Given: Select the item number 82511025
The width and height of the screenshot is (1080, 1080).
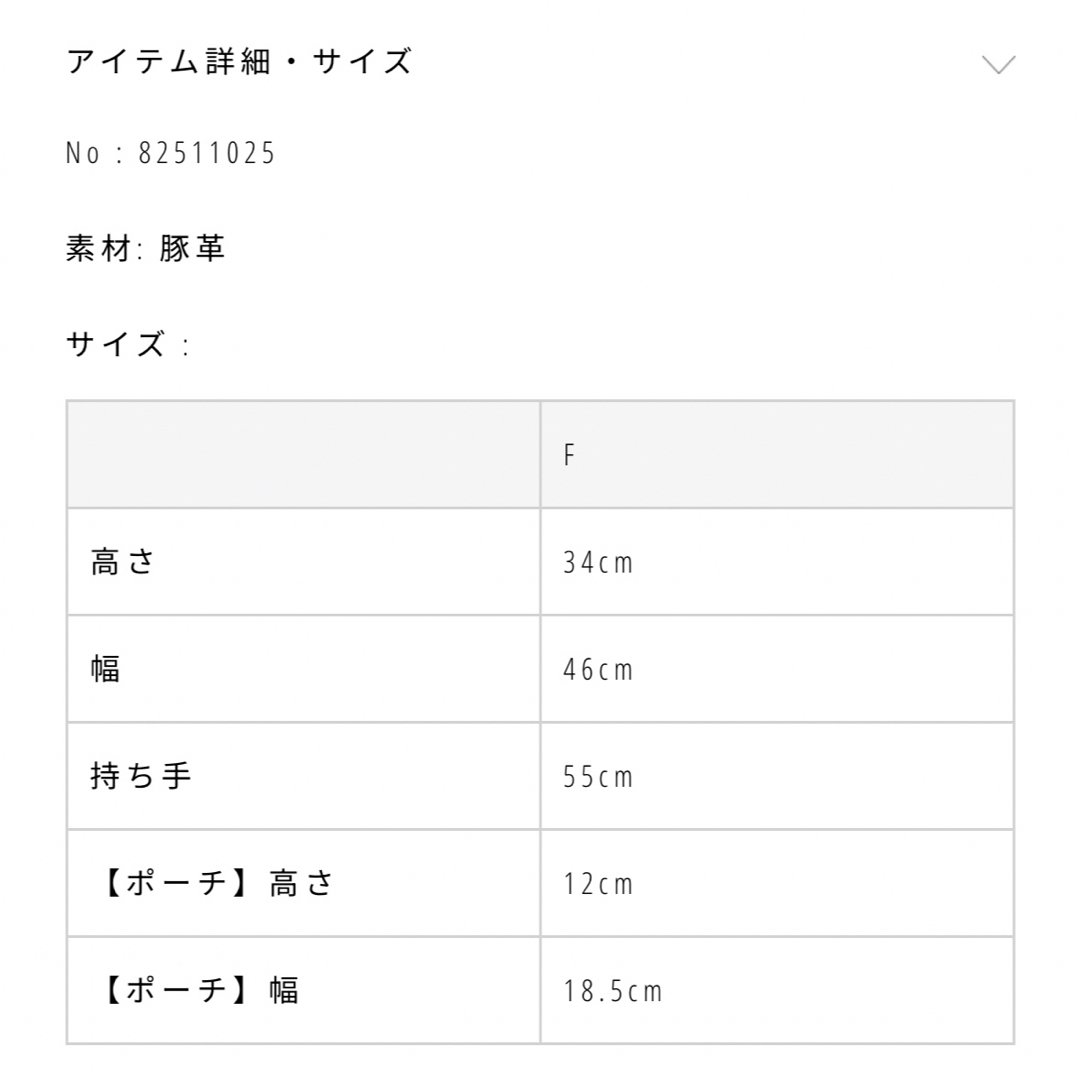Looking at the screenshot, I should point(207,153).
